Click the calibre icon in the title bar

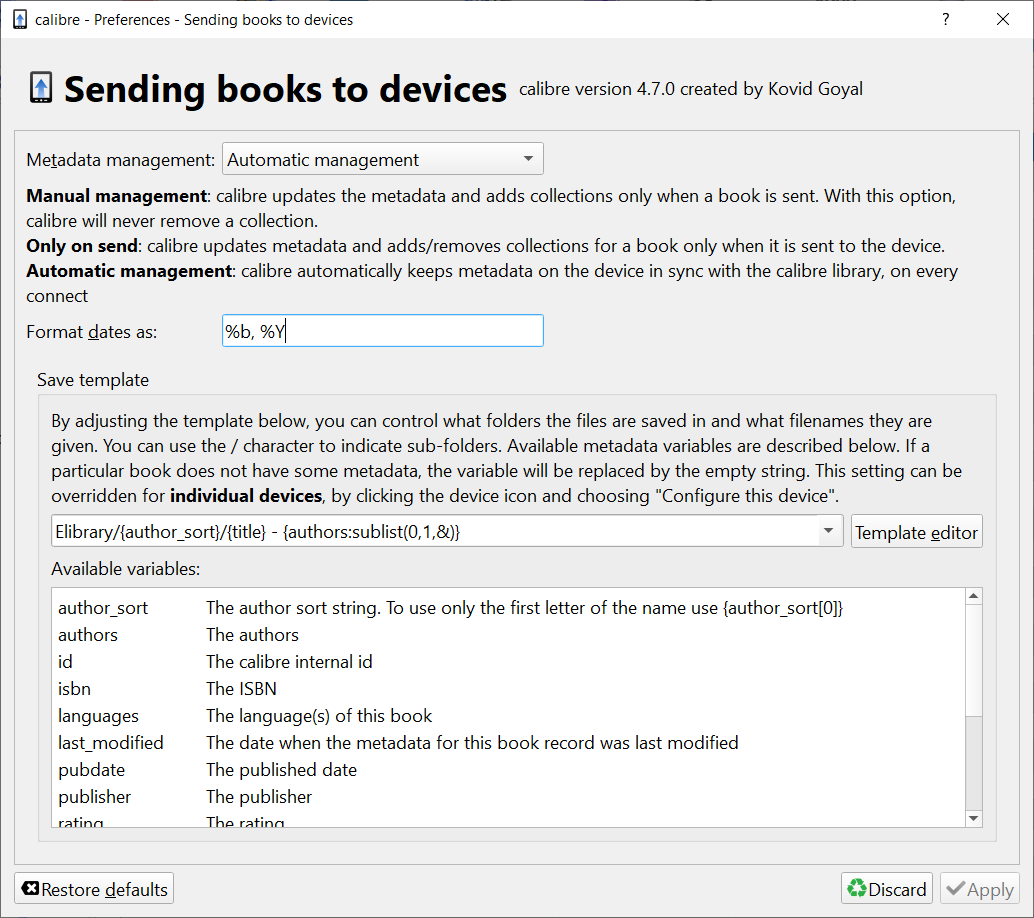click(19, 20)
